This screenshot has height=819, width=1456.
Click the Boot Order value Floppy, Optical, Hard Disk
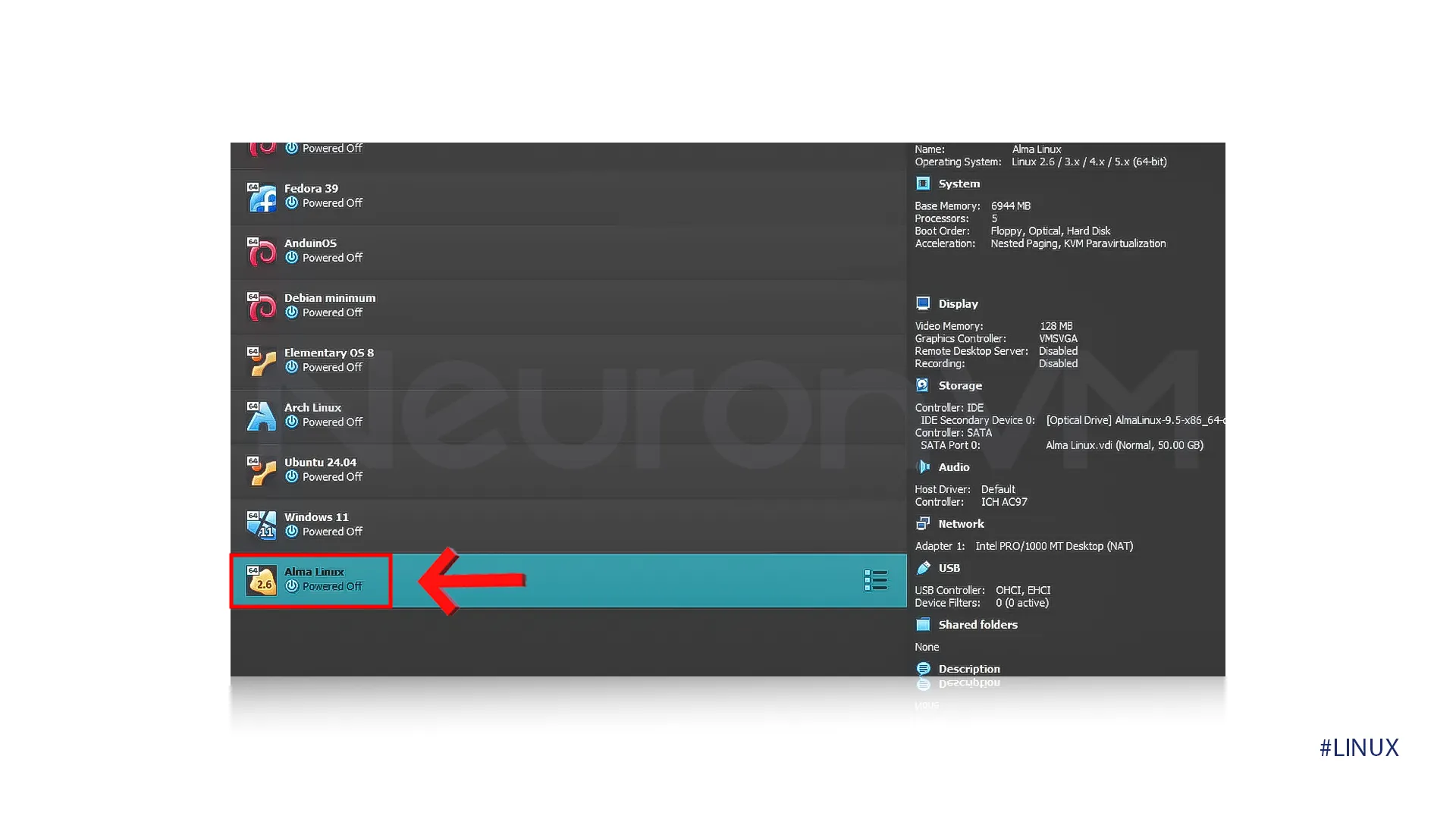(x=1050, y=231)
